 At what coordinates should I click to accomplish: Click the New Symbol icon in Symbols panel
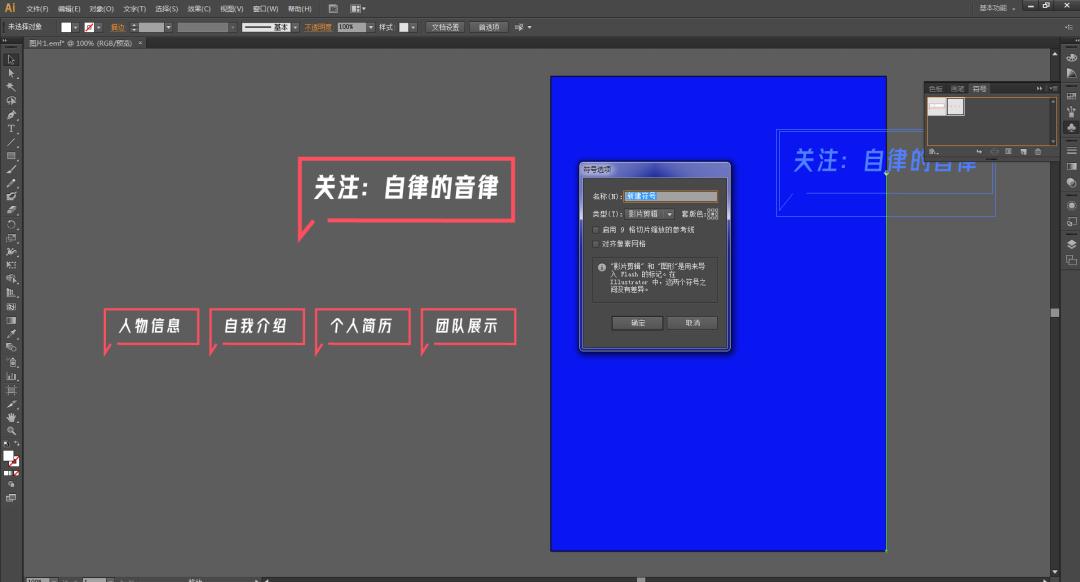pos(1024,151)
